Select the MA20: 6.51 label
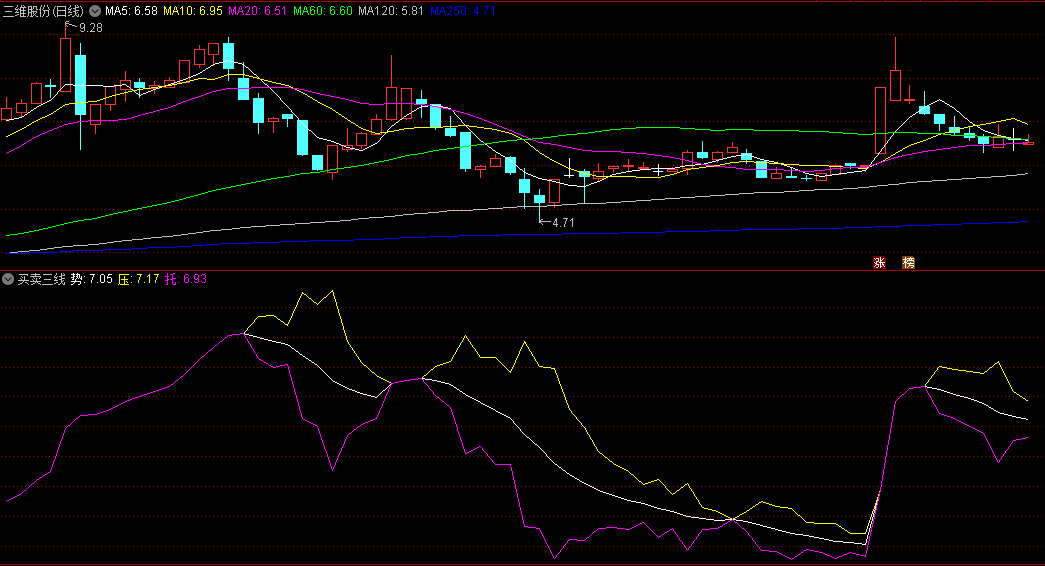Viewport: 1045px width, 566px height. [x=257, y=11]
